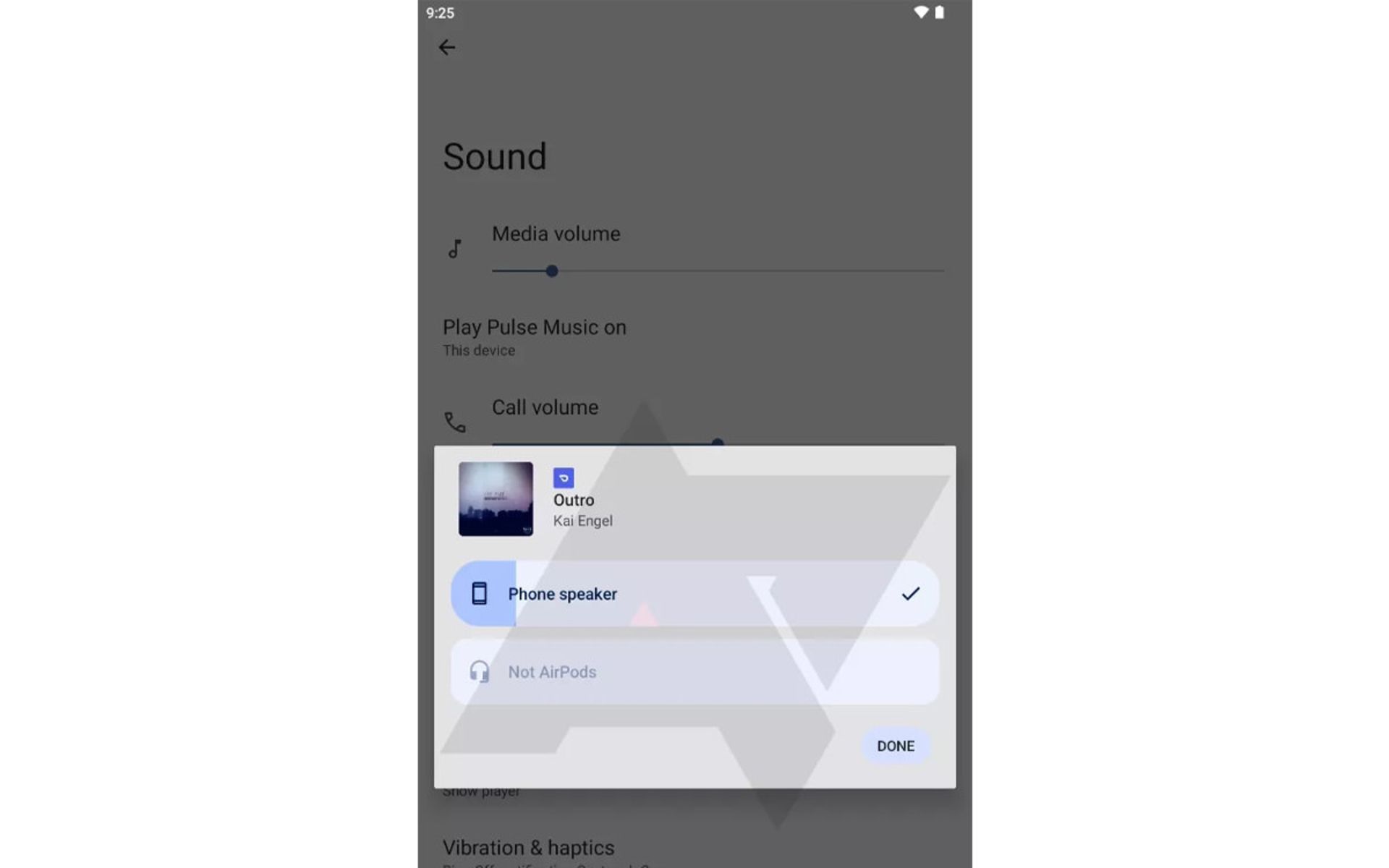The height and width of the screenshot is (868, 1389).
Task: Drag the Media volume slider right
Action: tap(551, 270)
